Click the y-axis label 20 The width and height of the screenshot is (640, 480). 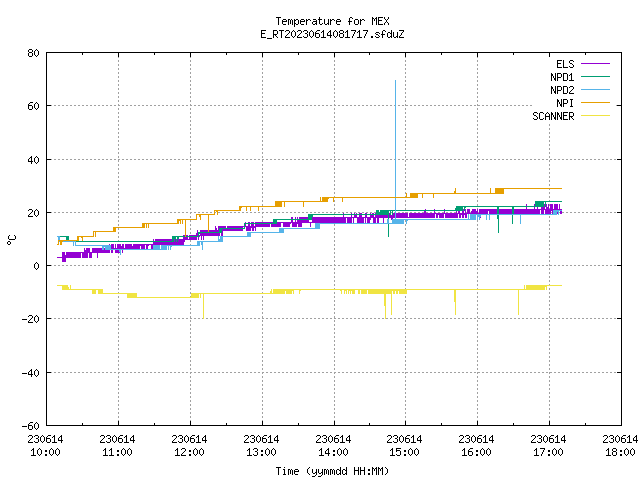pos(33,213)
